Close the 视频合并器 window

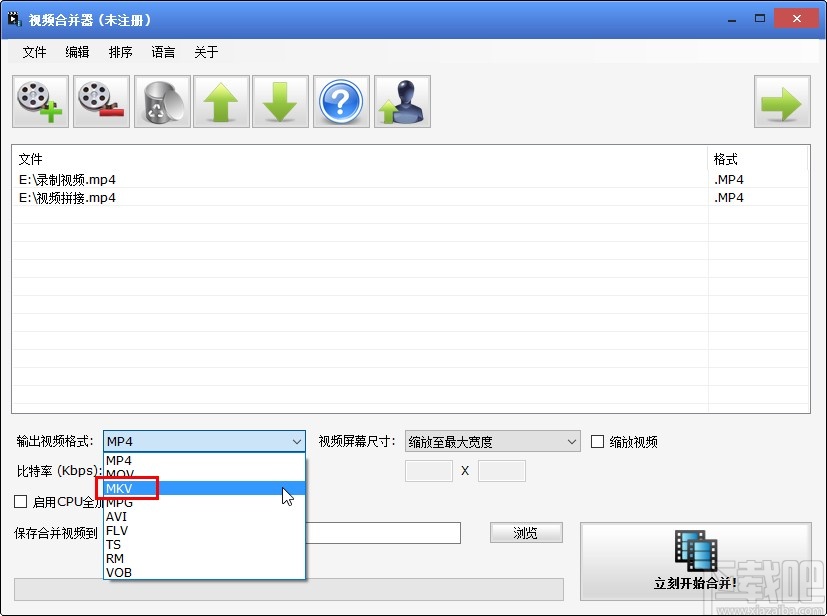(x=796, y=19)
